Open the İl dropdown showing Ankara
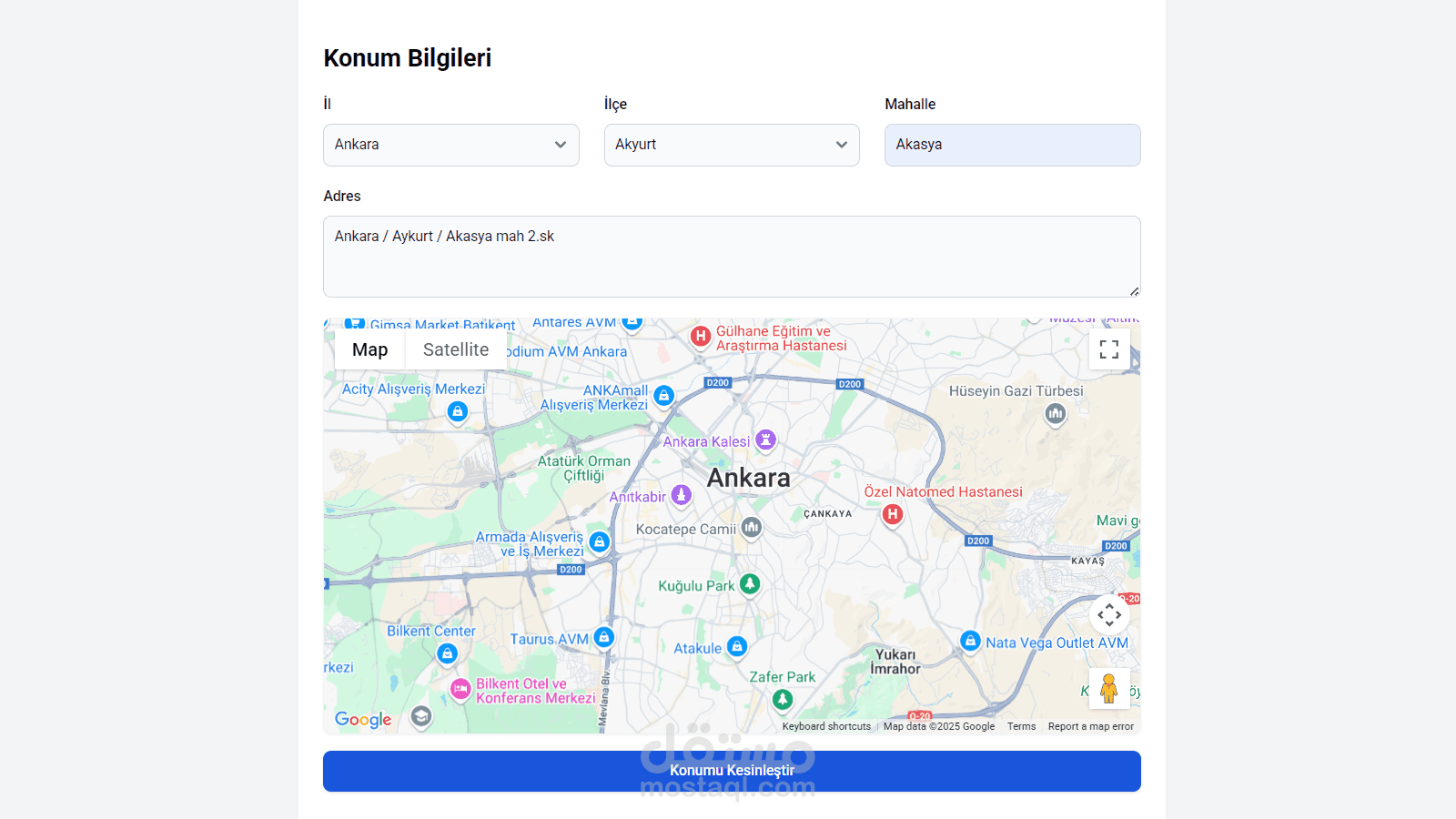This screenshot has width=1456, height=819. (451, 145)
